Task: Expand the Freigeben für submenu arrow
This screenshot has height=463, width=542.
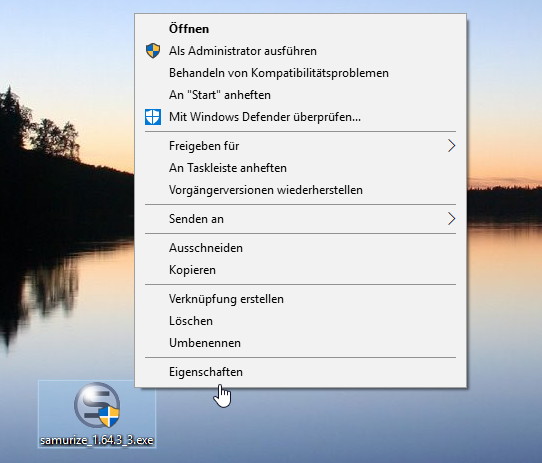Action: coord(451,146)
